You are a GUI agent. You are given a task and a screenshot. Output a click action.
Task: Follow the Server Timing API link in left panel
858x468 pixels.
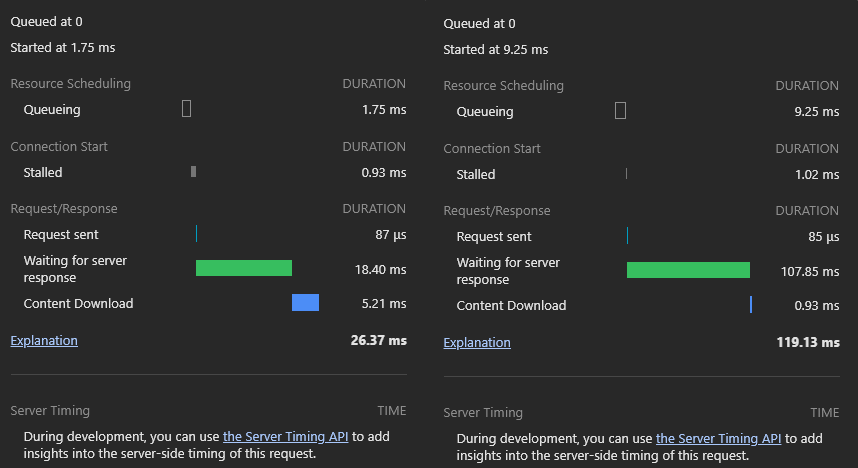coord(285,436)
